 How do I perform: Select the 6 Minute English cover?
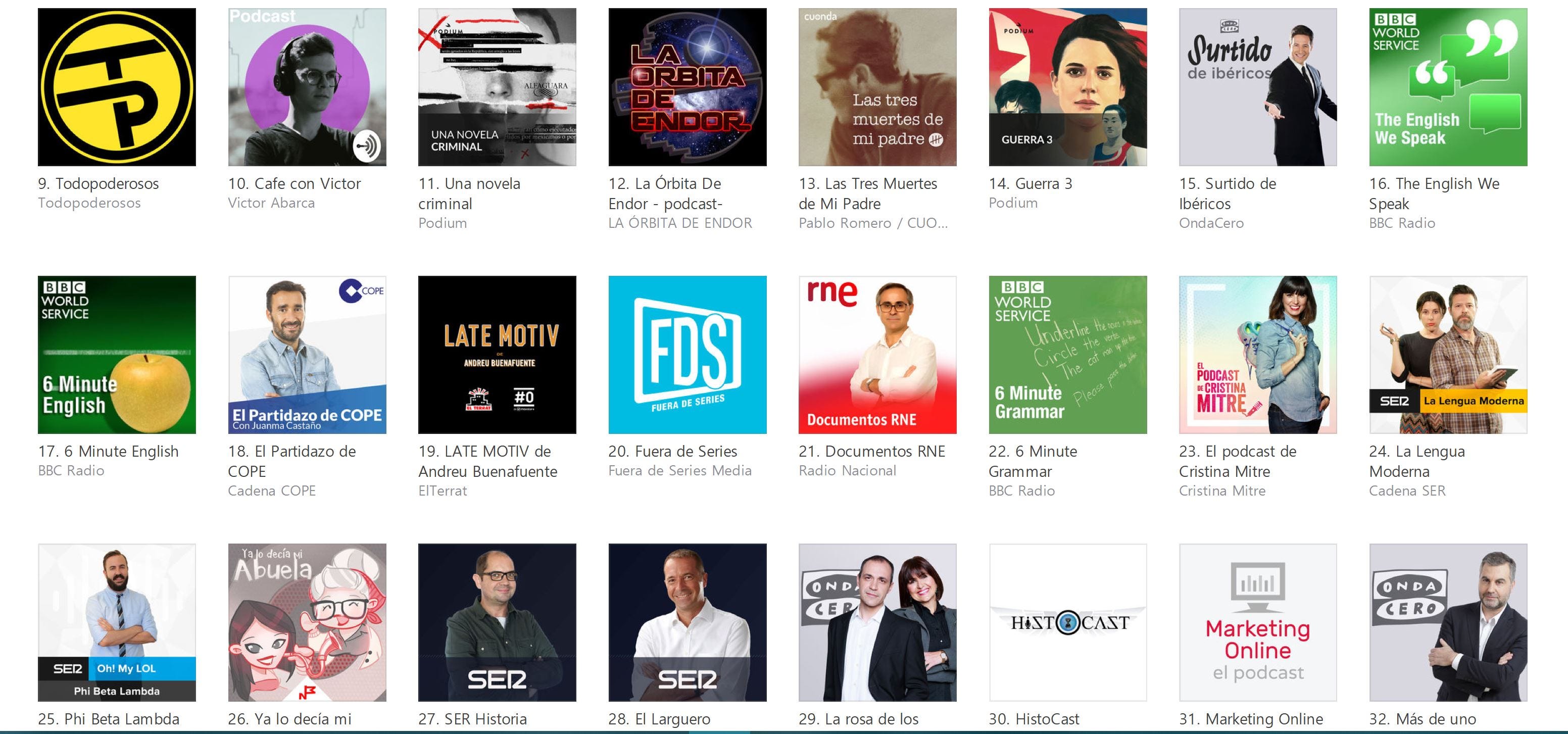[117, 355]
